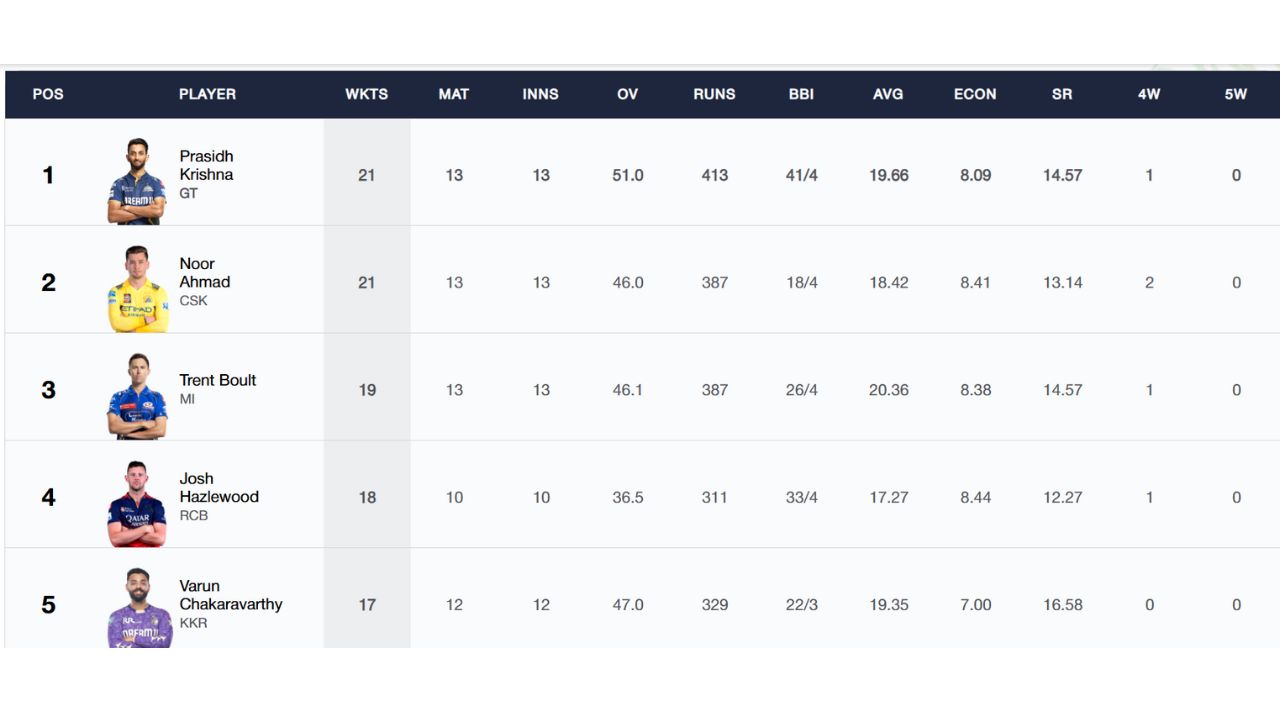This screenshot has width=1280, height=720.
Task: Open Prasidh Krishna's profile name link
Action: click(206, 165)
